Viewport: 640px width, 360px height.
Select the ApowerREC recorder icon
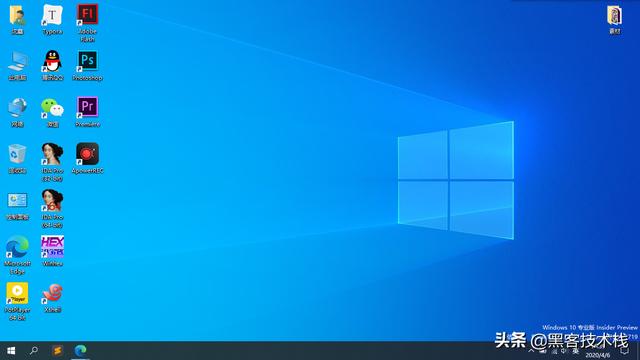87,158
